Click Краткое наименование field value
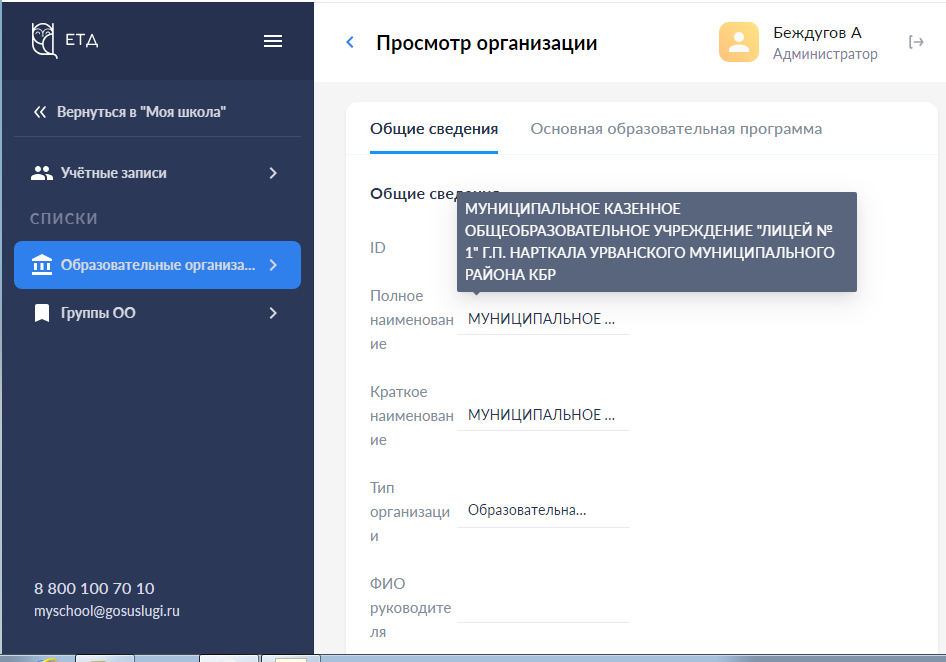The image size is (946, 662). 543,415
